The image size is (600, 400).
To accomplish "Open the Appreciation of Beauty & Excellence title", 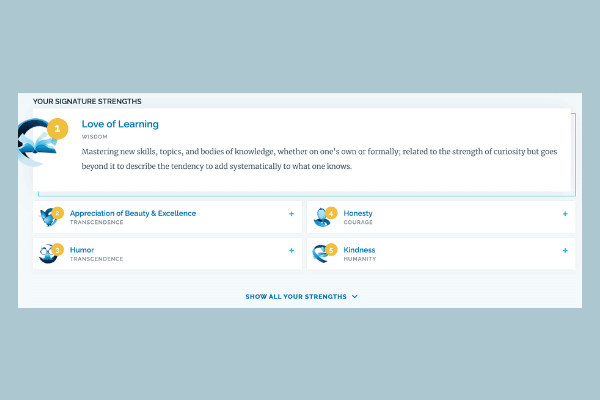I will pyautogui.click(x=133, y=213).
